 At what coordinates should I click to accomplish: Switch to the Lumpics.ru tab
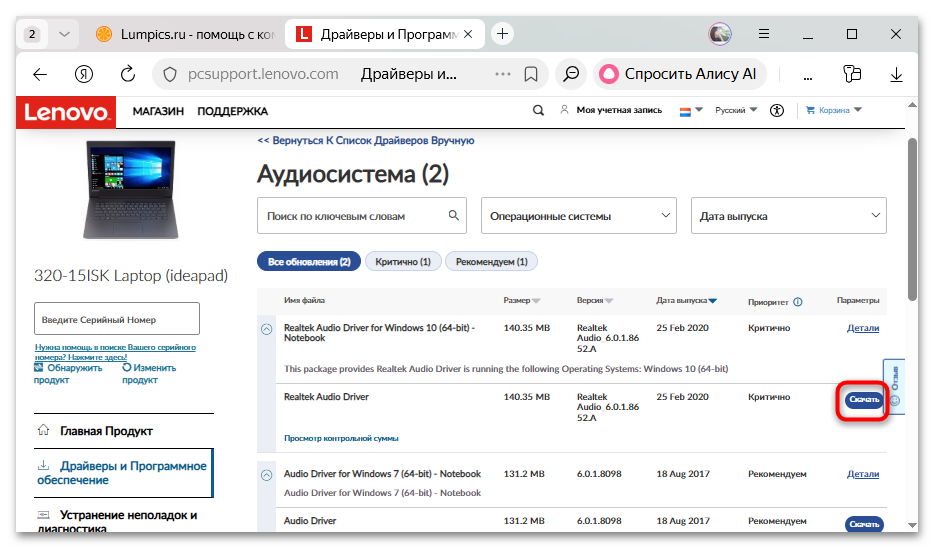[x=185, y=35]
